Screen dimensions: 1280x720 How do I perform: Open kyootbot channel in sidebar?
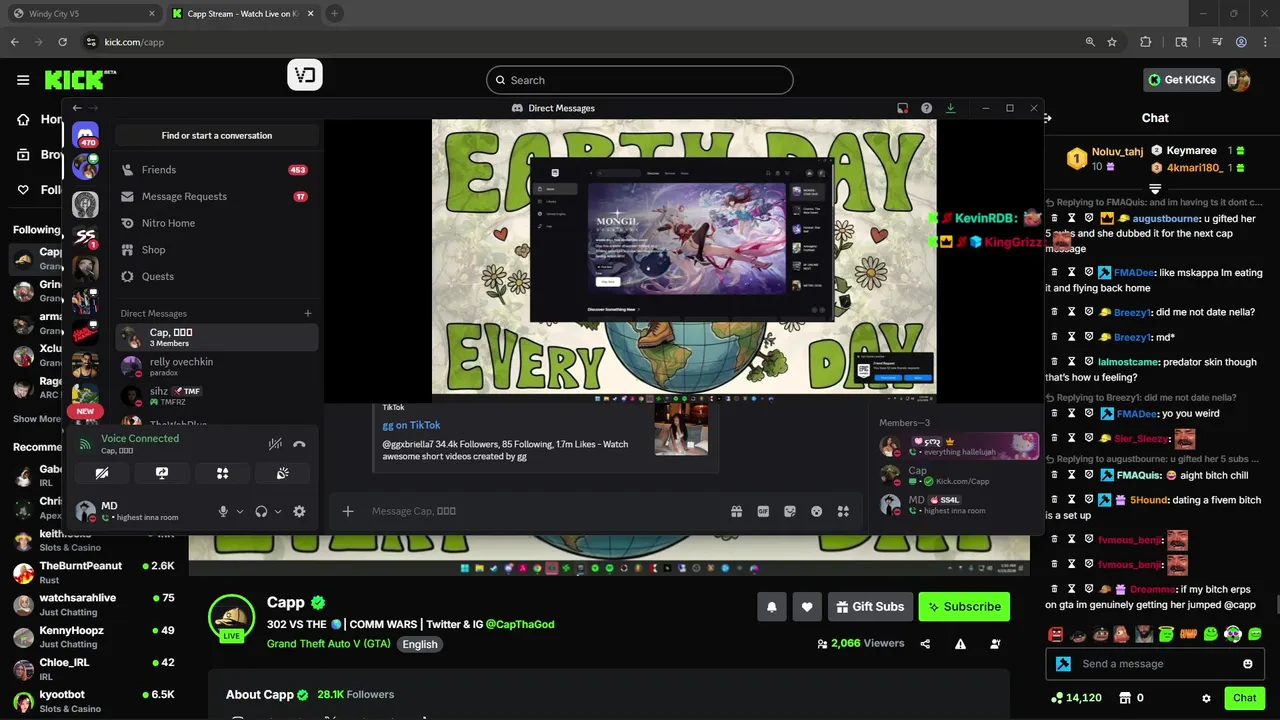click(x=94, y=700)
